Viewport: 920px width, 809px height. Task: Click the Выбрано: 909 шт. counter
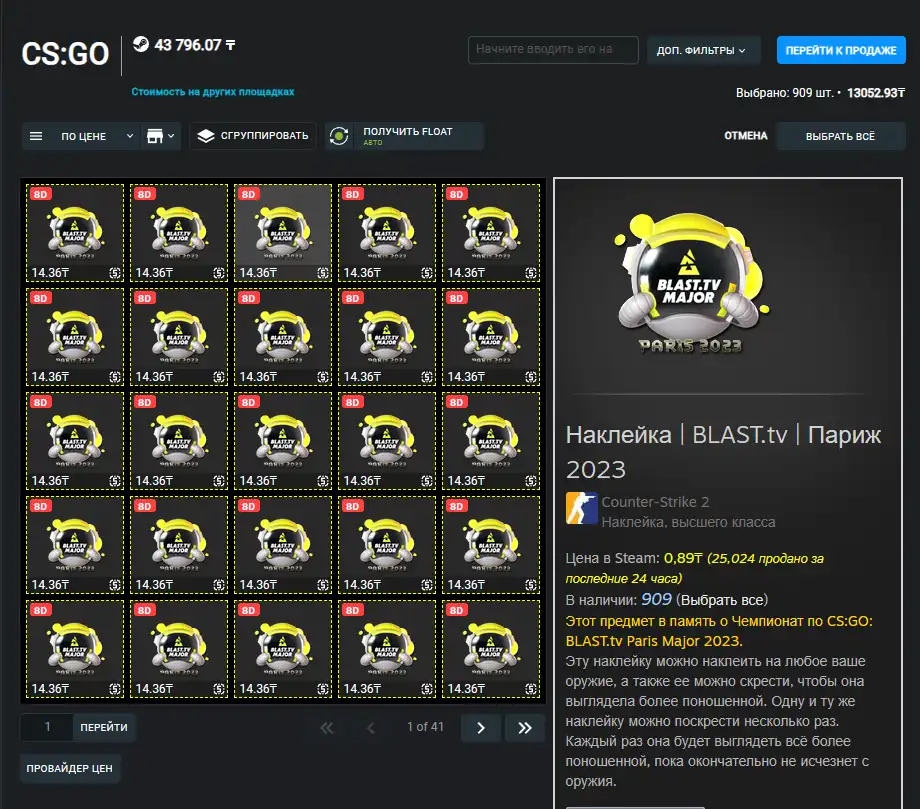coord(784,93)
